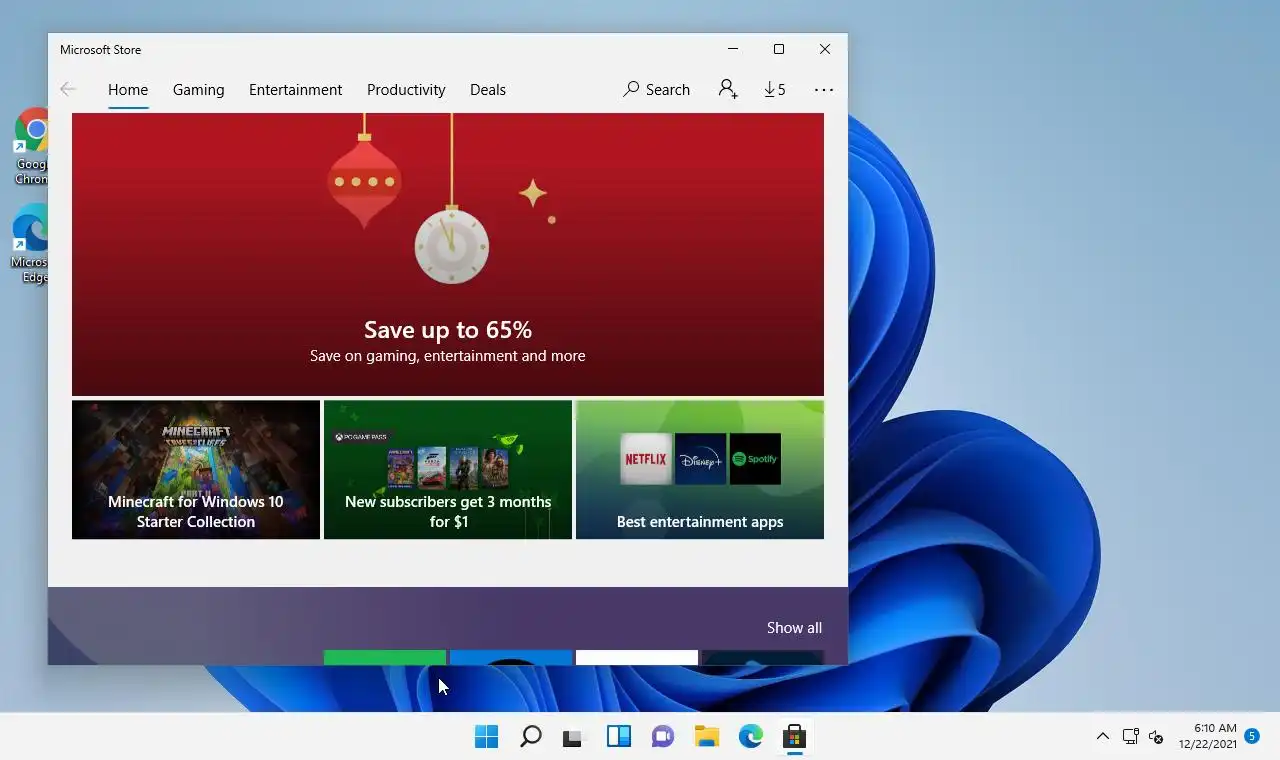
Task: Open New subscribers get 3 months tile
Action: [x=448, y=470]
